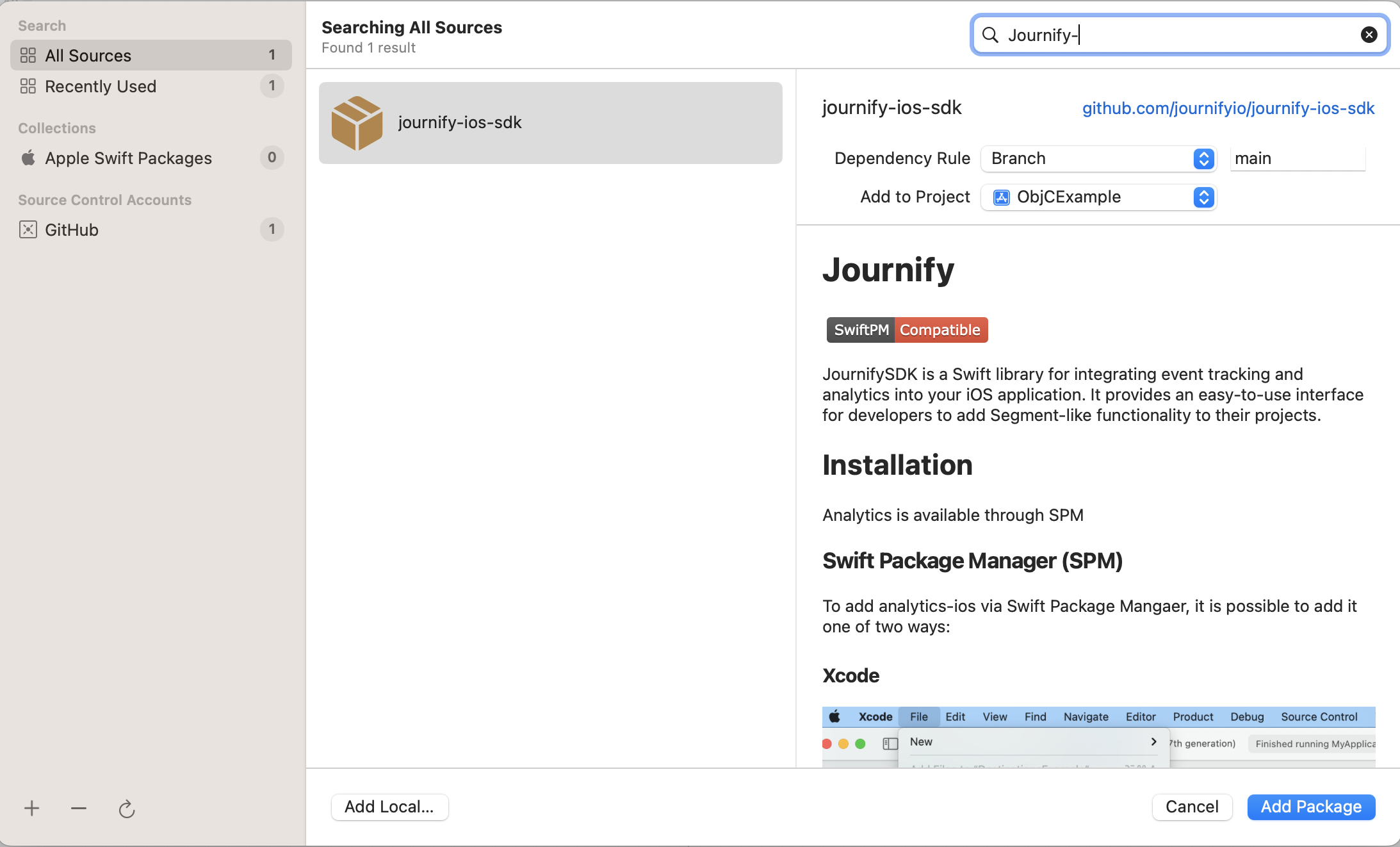This screenshot has height=847, width=1400.
Task: Open the Dependency Rule Branch dropdown
Action: click(1098, 158)
